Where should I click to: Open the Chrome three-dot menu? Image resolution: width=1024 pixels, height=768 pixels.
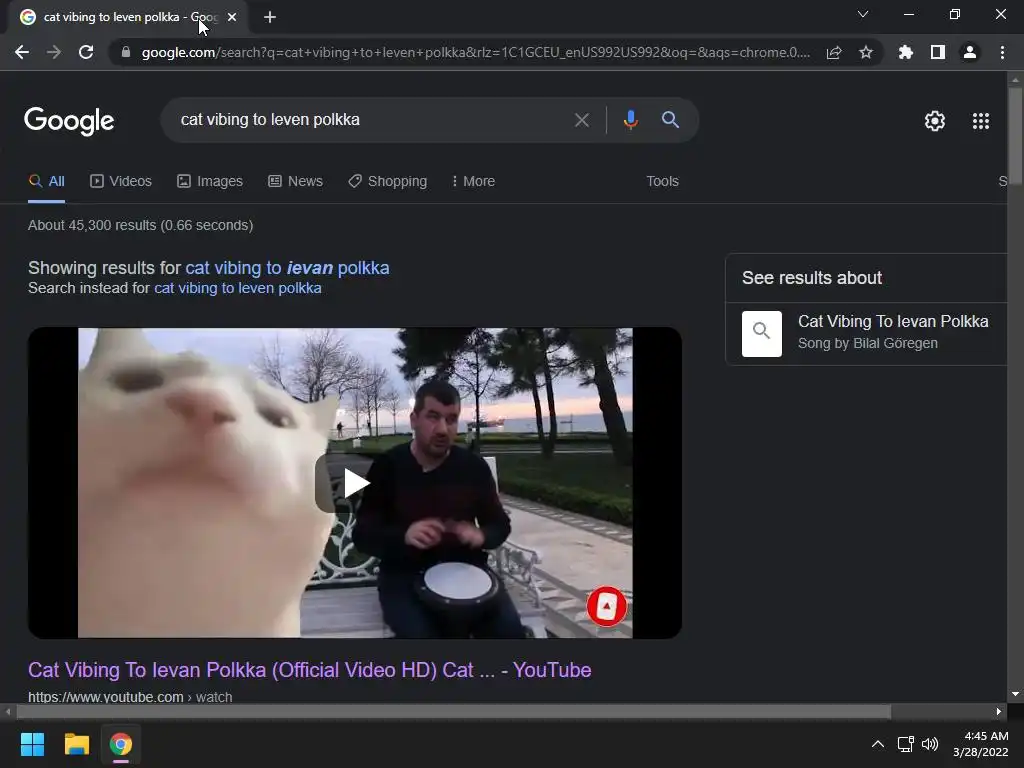click(x=1002, y=52)
